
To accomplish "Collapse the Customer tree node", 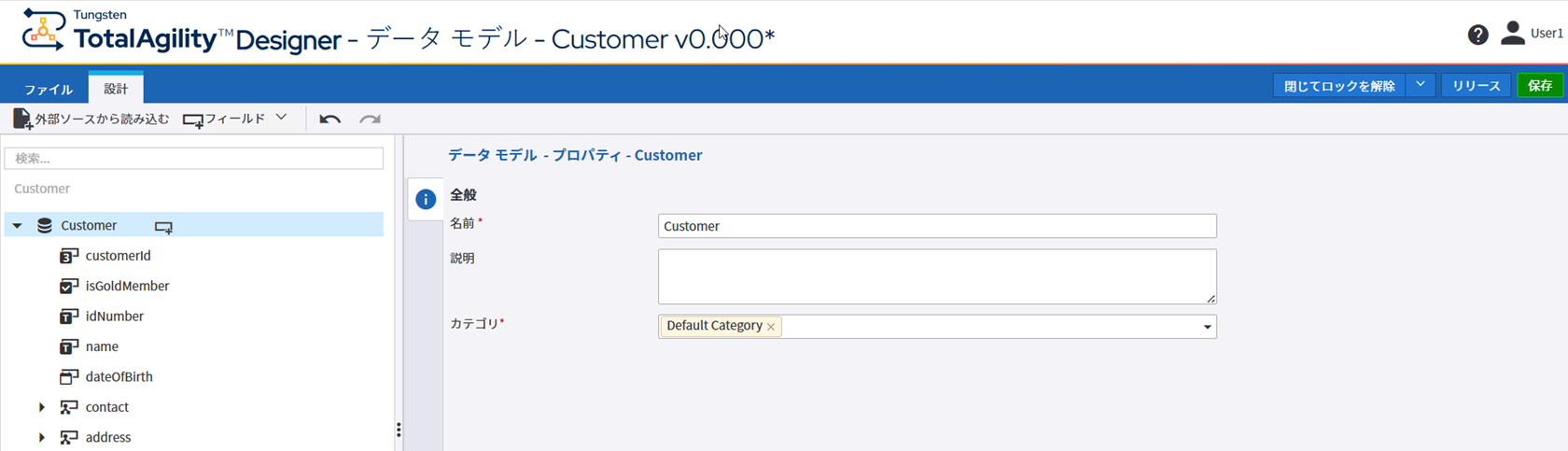I will pos(17,226).
